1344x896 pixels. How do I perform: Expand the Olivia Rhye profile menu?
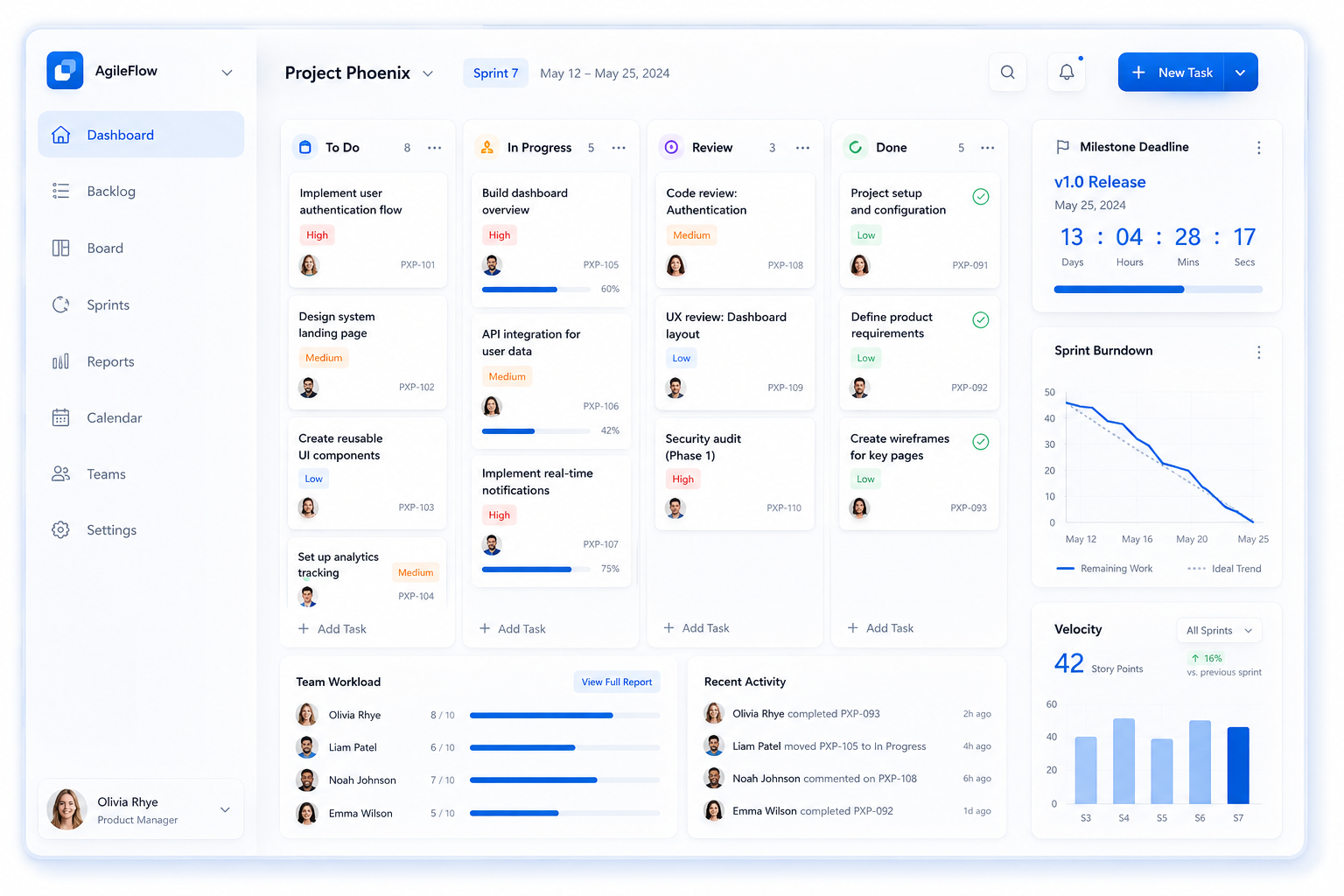225,809
